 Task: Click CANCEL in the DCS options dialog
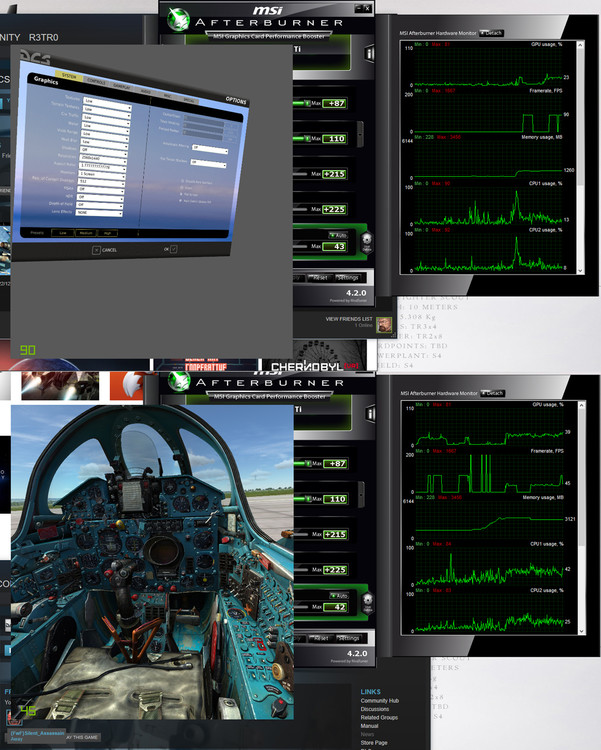[104, 250]
